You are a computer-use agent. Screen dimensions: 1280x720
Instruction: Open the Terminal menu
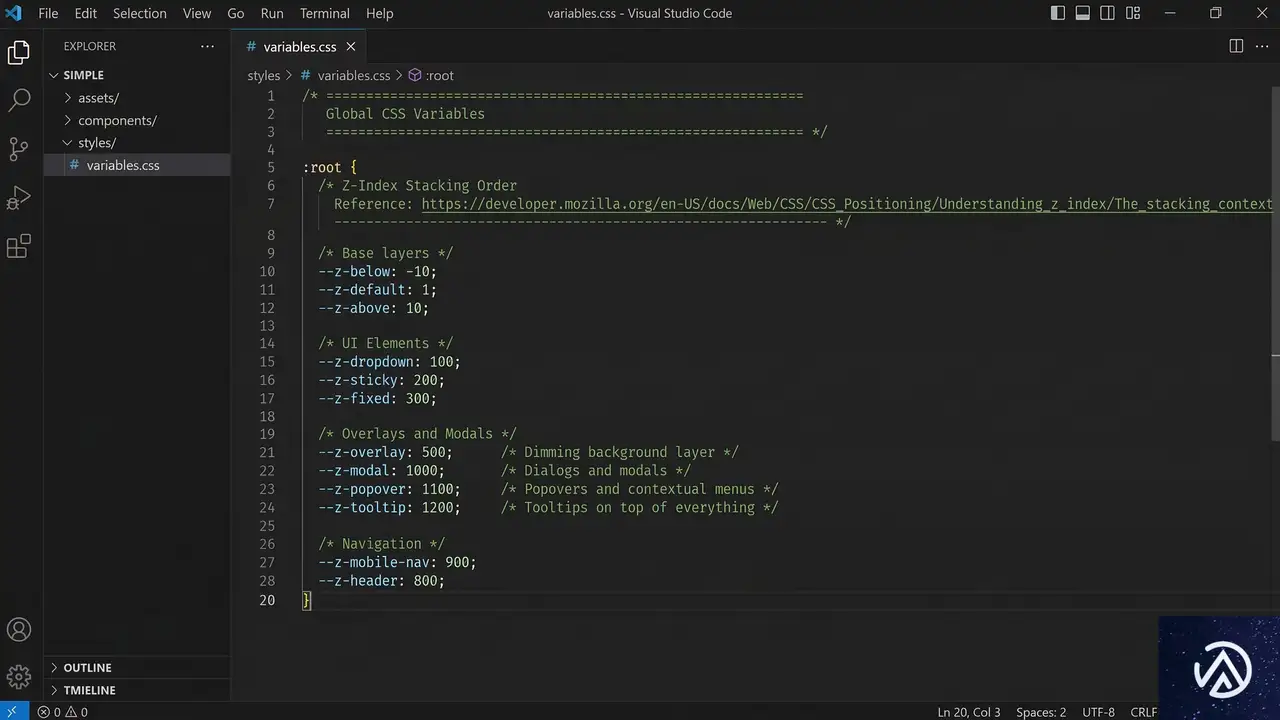coord(325,13)
